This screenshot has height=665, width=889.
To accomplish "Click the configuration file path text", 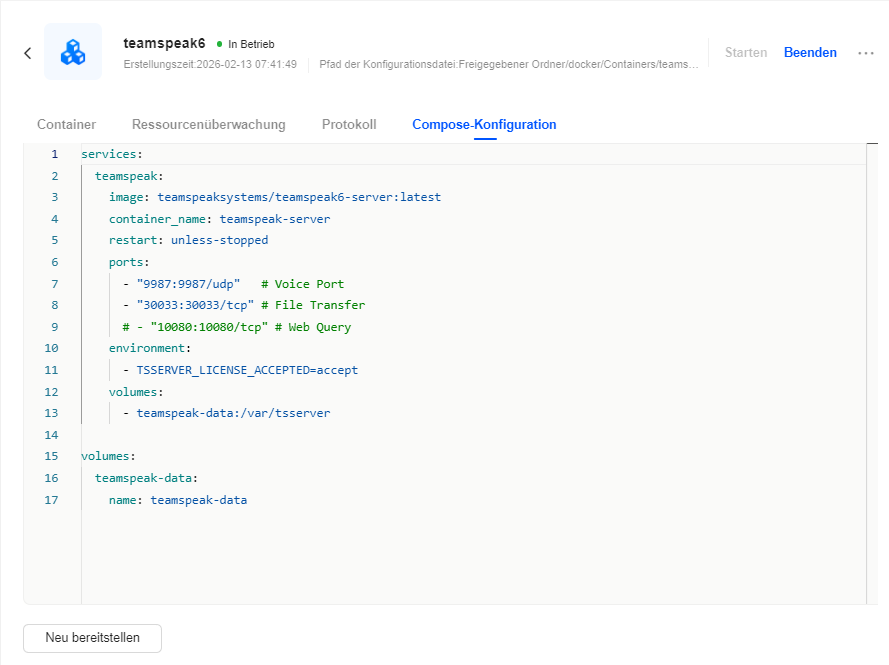I will click(508, 65).
